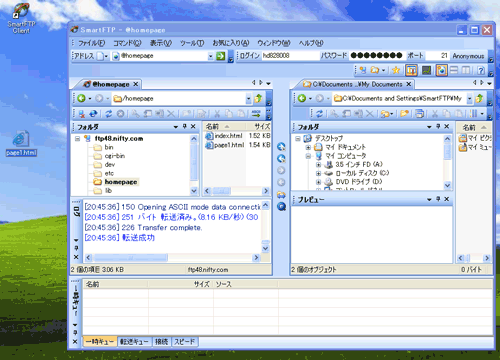Click the window icon in local pane toolbar
This screenshot has width=500, height=360.
(x=420, y=114)
